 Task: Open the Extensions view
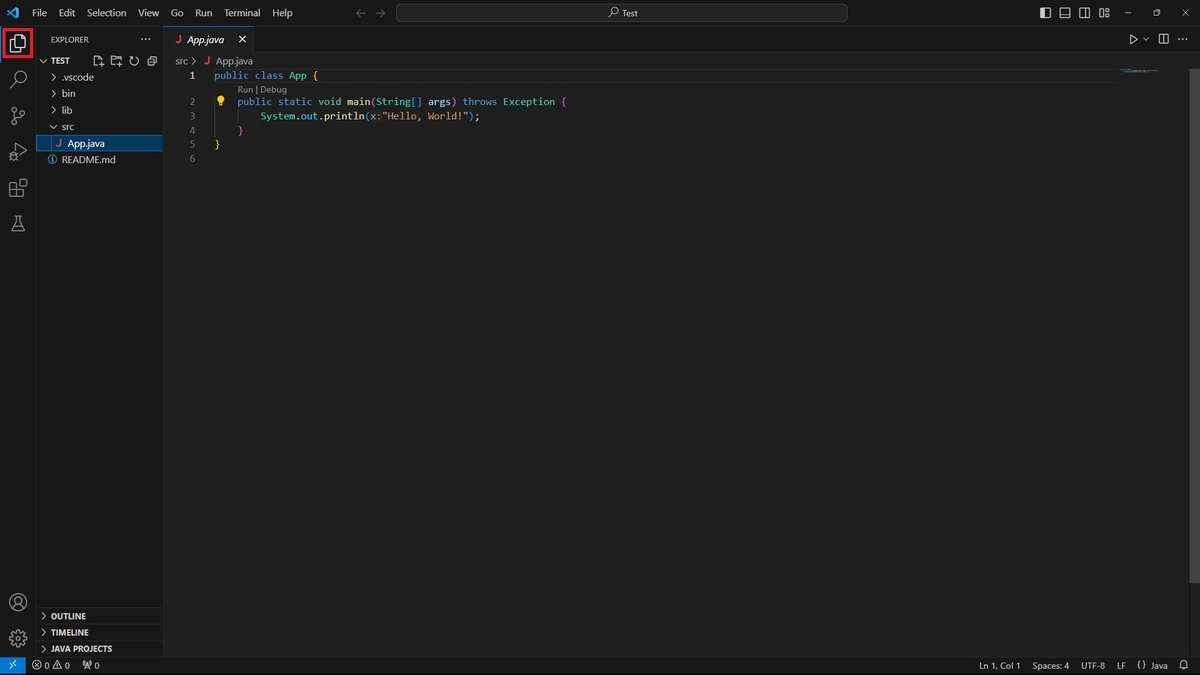point(17,187)
